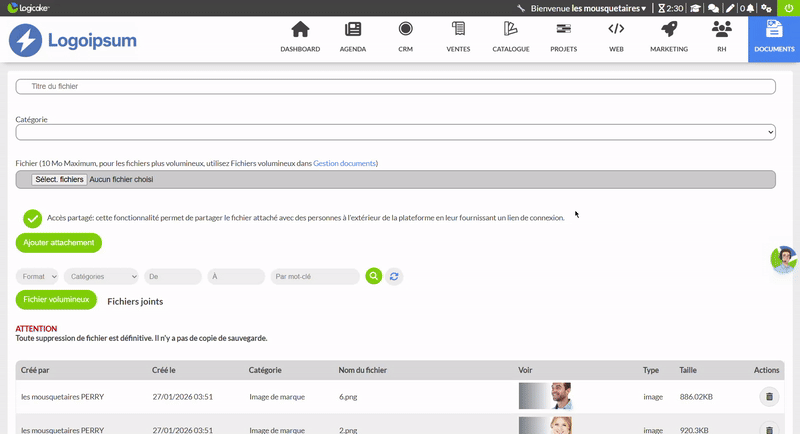
Task: Open the chat bubbles icon in top bar
Action: point(714,8)
